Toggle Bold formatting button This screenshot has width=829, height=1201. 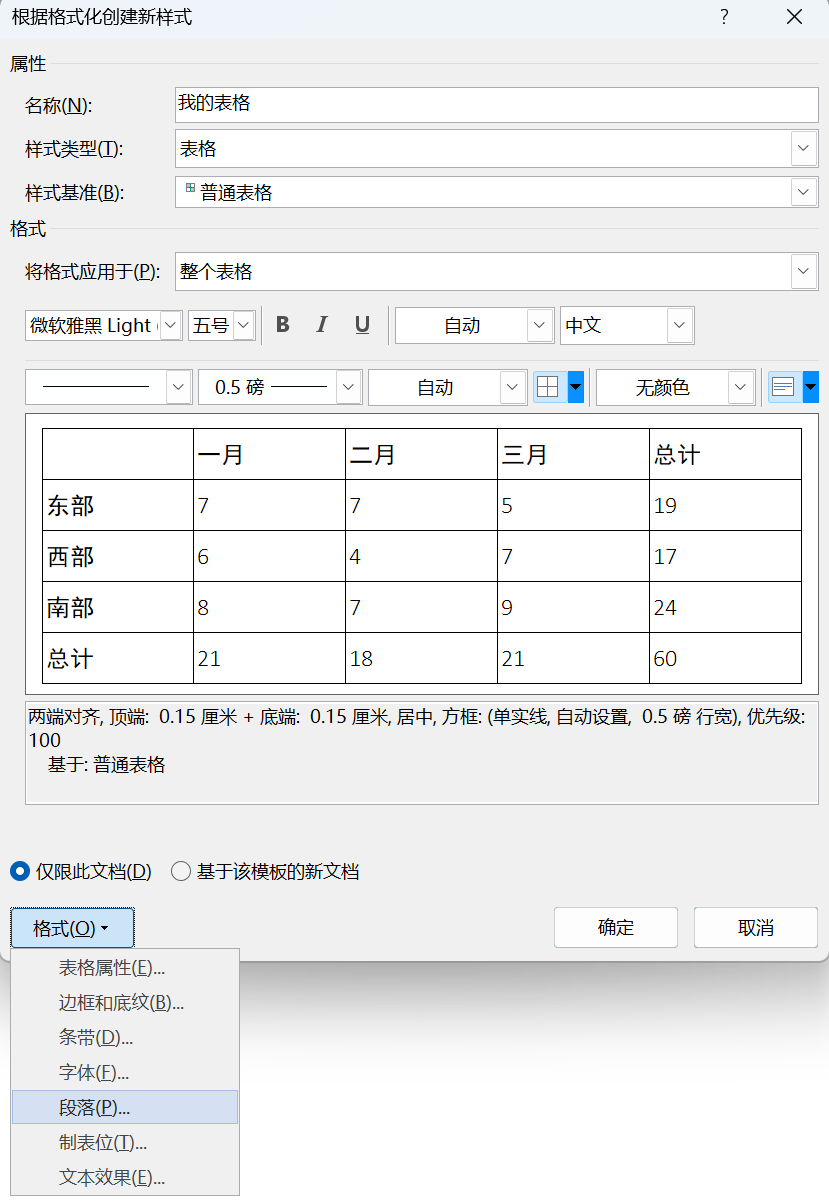[x=283, y=325]
